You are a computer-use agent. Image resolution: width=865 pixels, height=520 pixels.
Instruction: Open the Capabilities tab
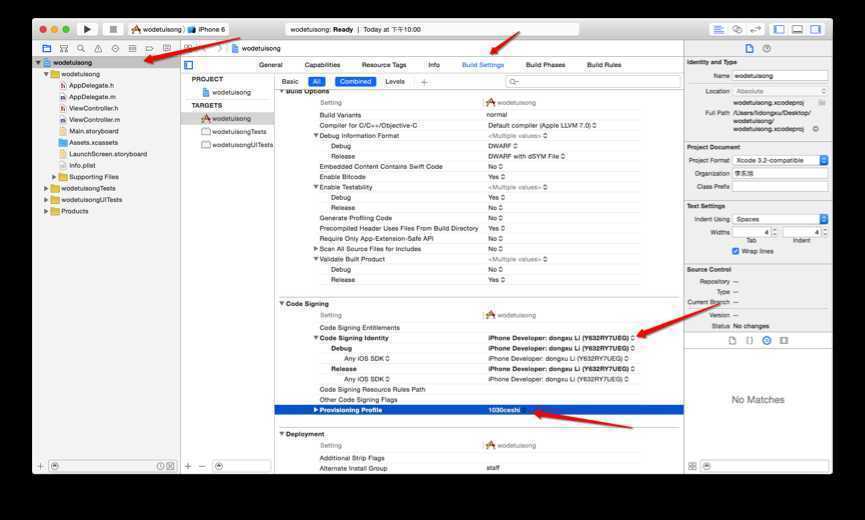click(322, 65)
